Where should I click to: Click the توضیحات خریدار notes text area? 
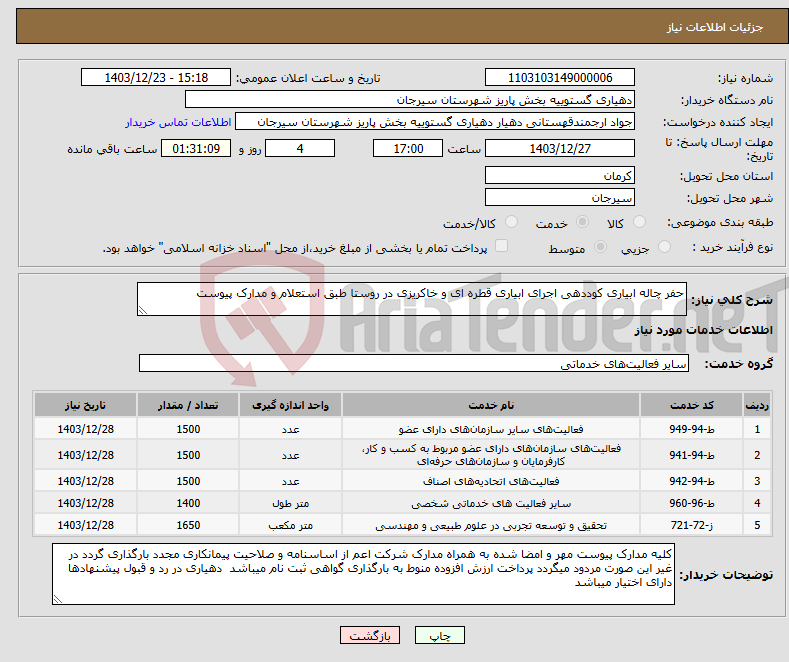pyautogui.click(x=363, y=574)
